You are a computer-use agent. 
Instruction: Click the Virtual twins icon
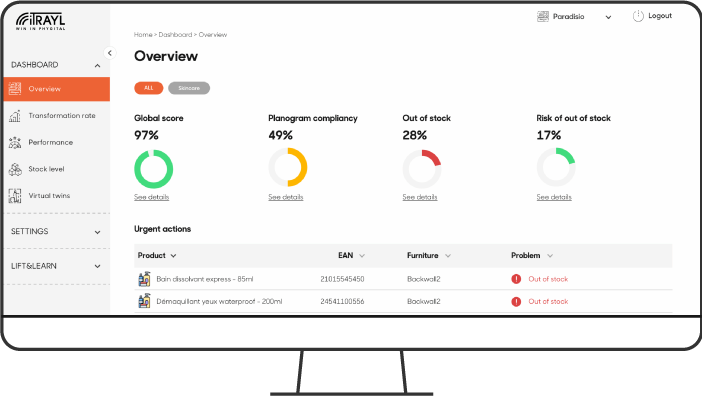coord(15,196)
